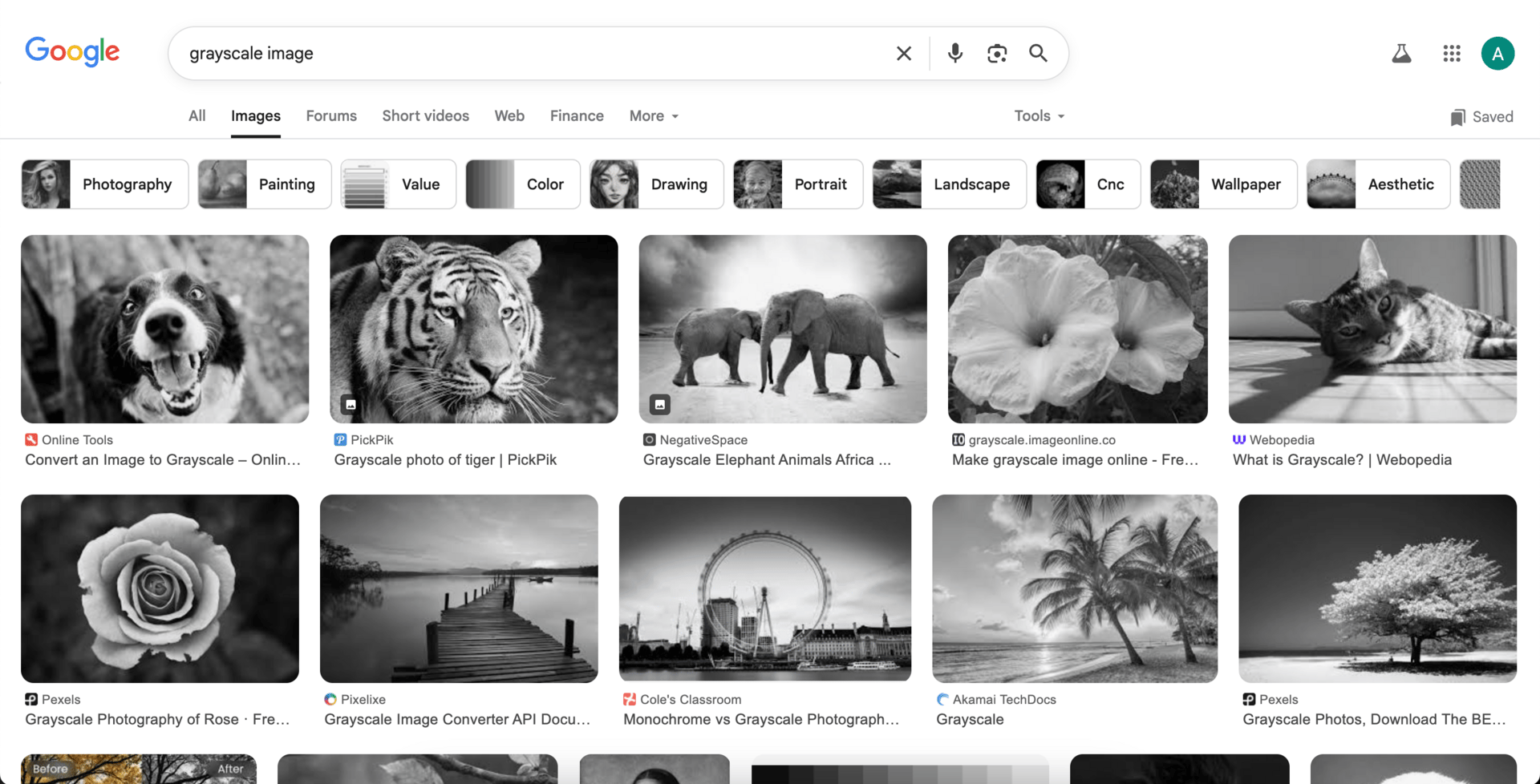
Task: Switch to the All results tab
Action: click(197, 116)
